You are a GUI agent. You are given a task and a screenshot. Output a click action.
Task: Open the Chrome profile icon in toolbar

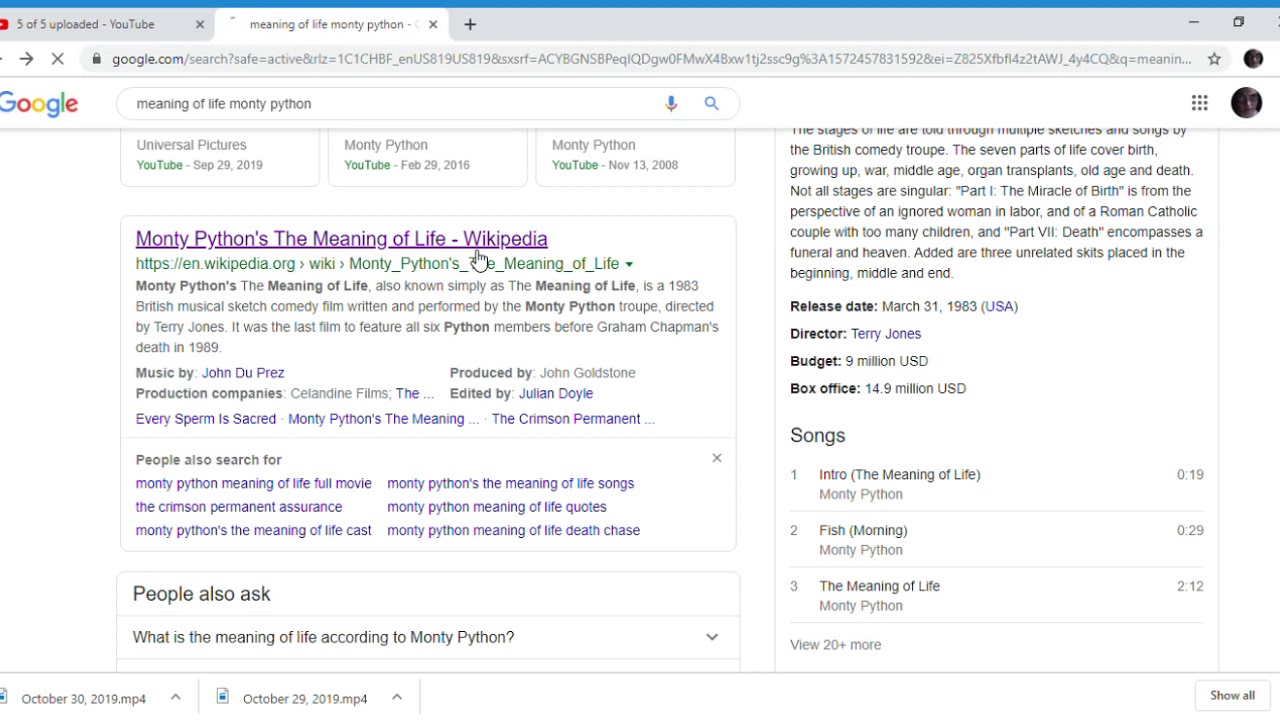(x=1253, y=59)
